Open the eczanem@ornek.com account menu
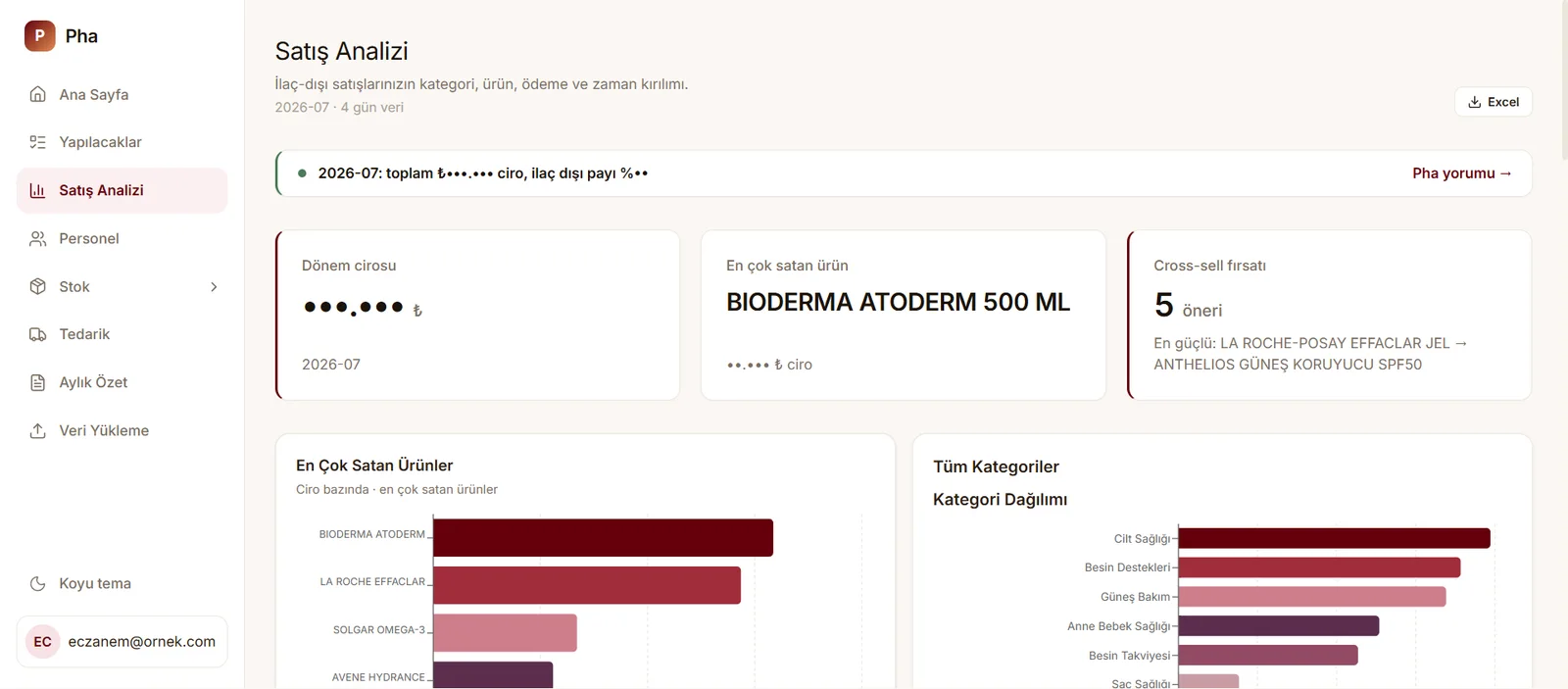The image size is (1568, 689). 122,642
